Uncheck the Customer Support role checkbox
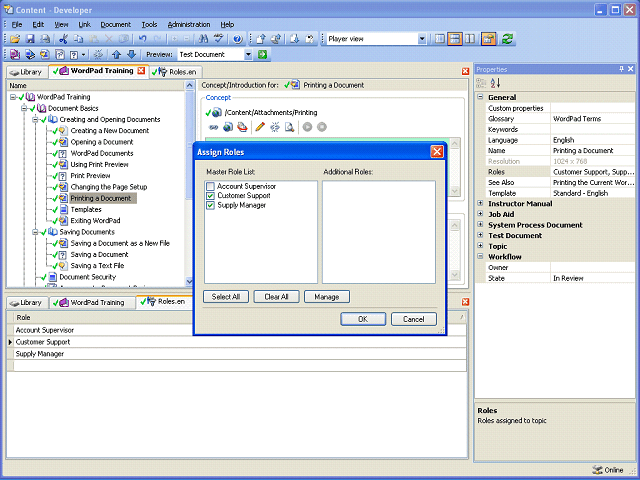This screenshot has width=640, height=480. (211, 196)
